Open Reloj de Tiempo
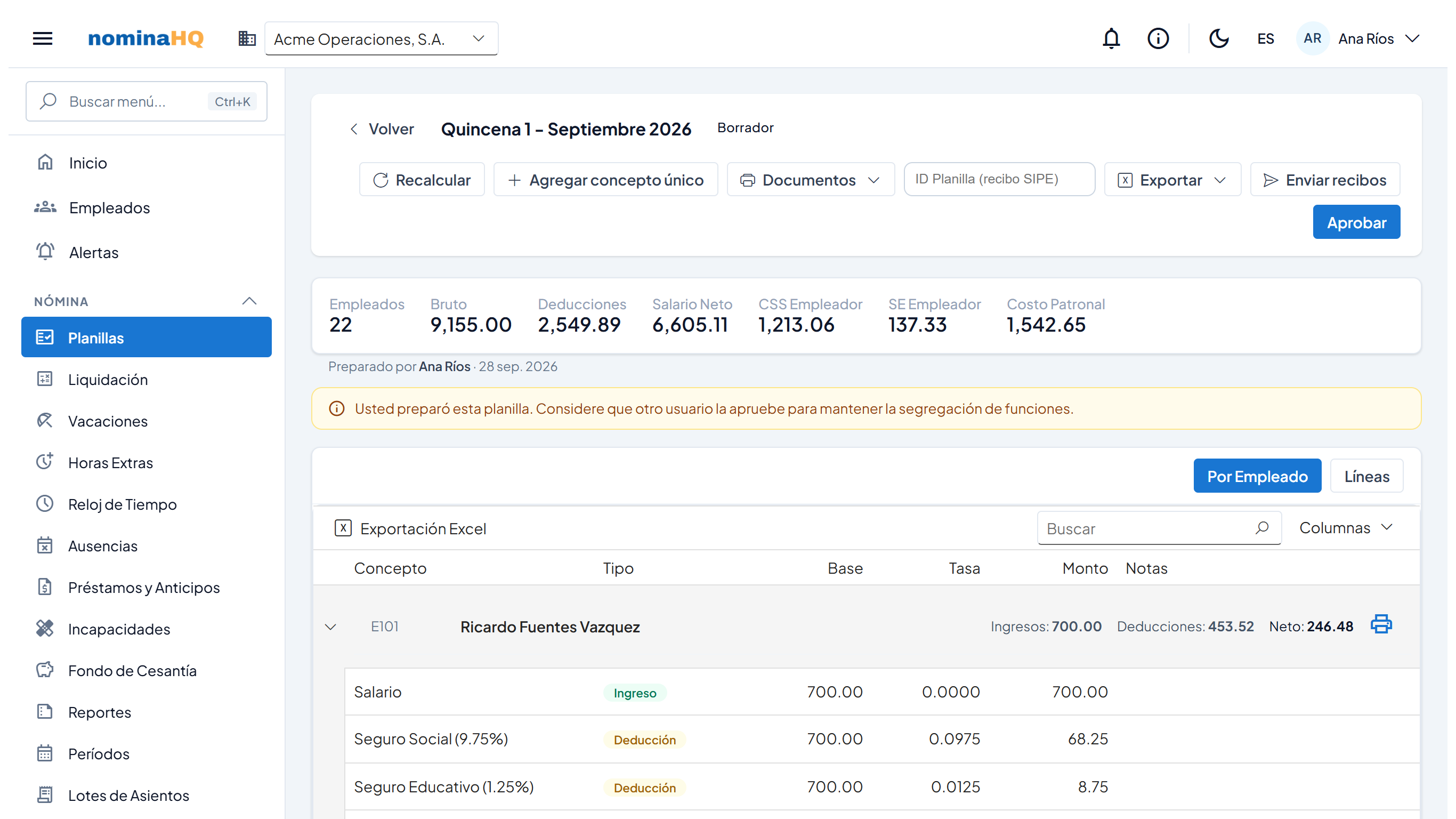1456x819 pixels. (147, 504)
